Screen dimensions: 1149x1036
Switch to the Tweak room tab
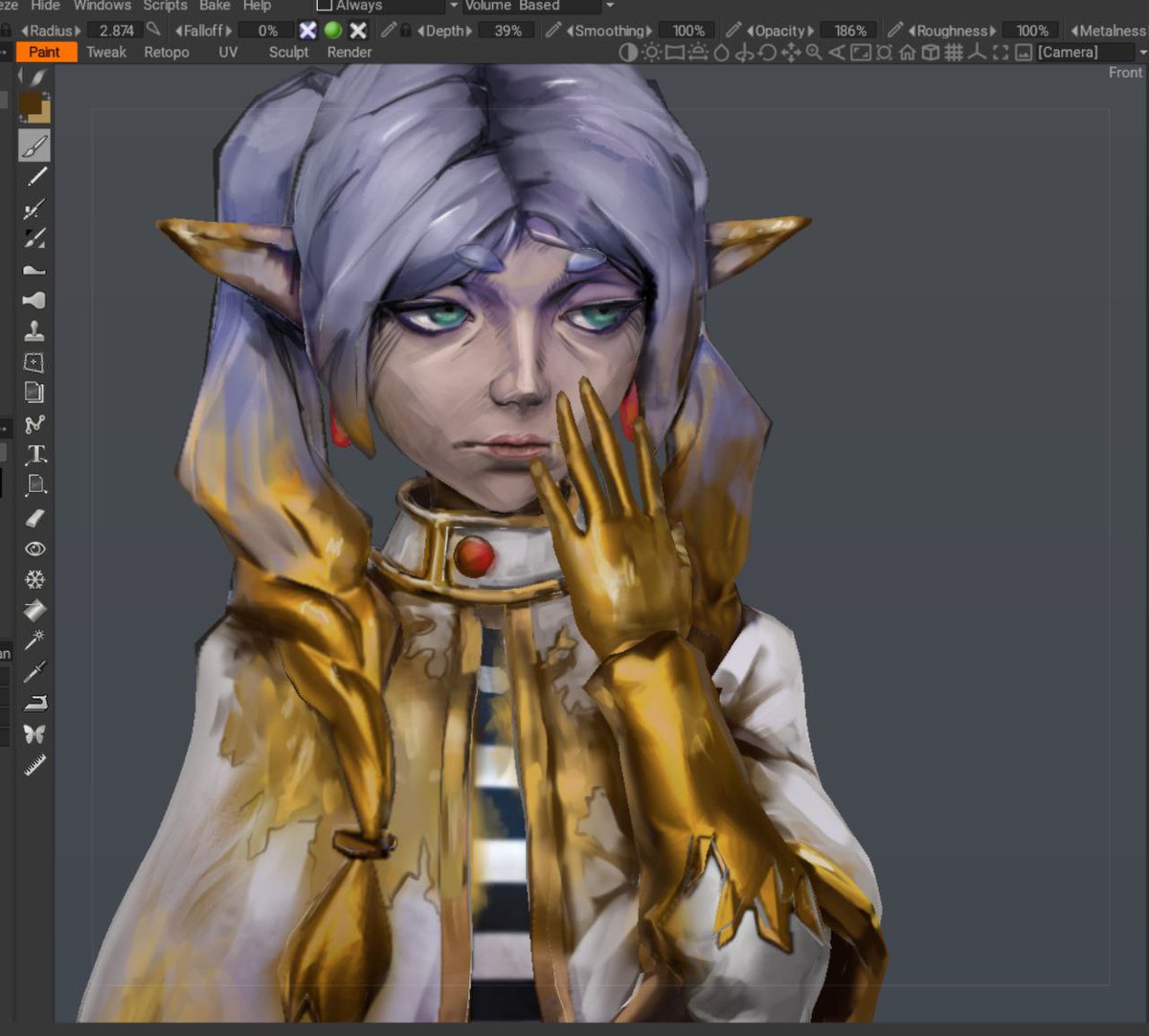(x=106, y=52)
